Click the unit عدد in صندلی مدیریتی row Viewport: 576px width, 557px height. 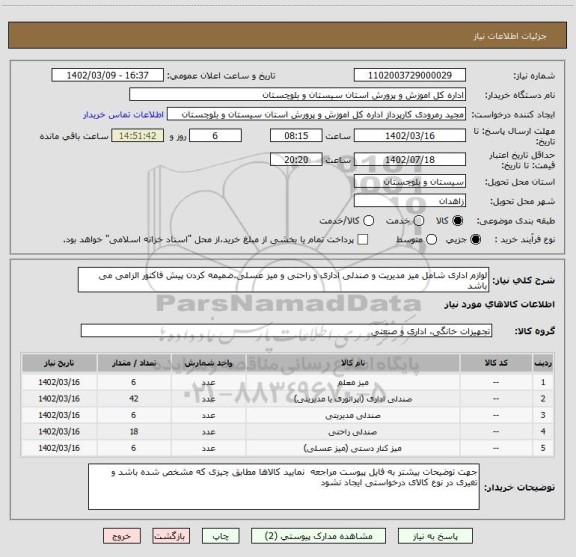pyautogui.click(x=208, y=415)
